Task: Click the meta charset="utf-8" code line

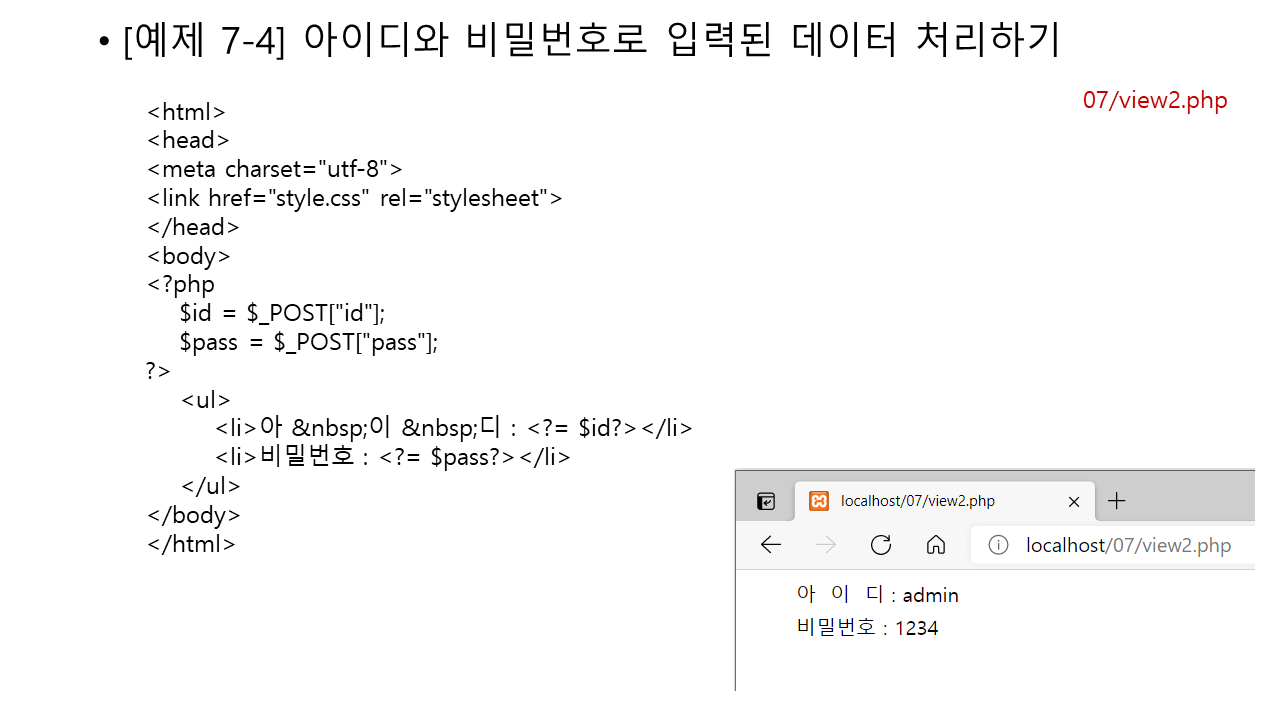Action: pos(274,169)
